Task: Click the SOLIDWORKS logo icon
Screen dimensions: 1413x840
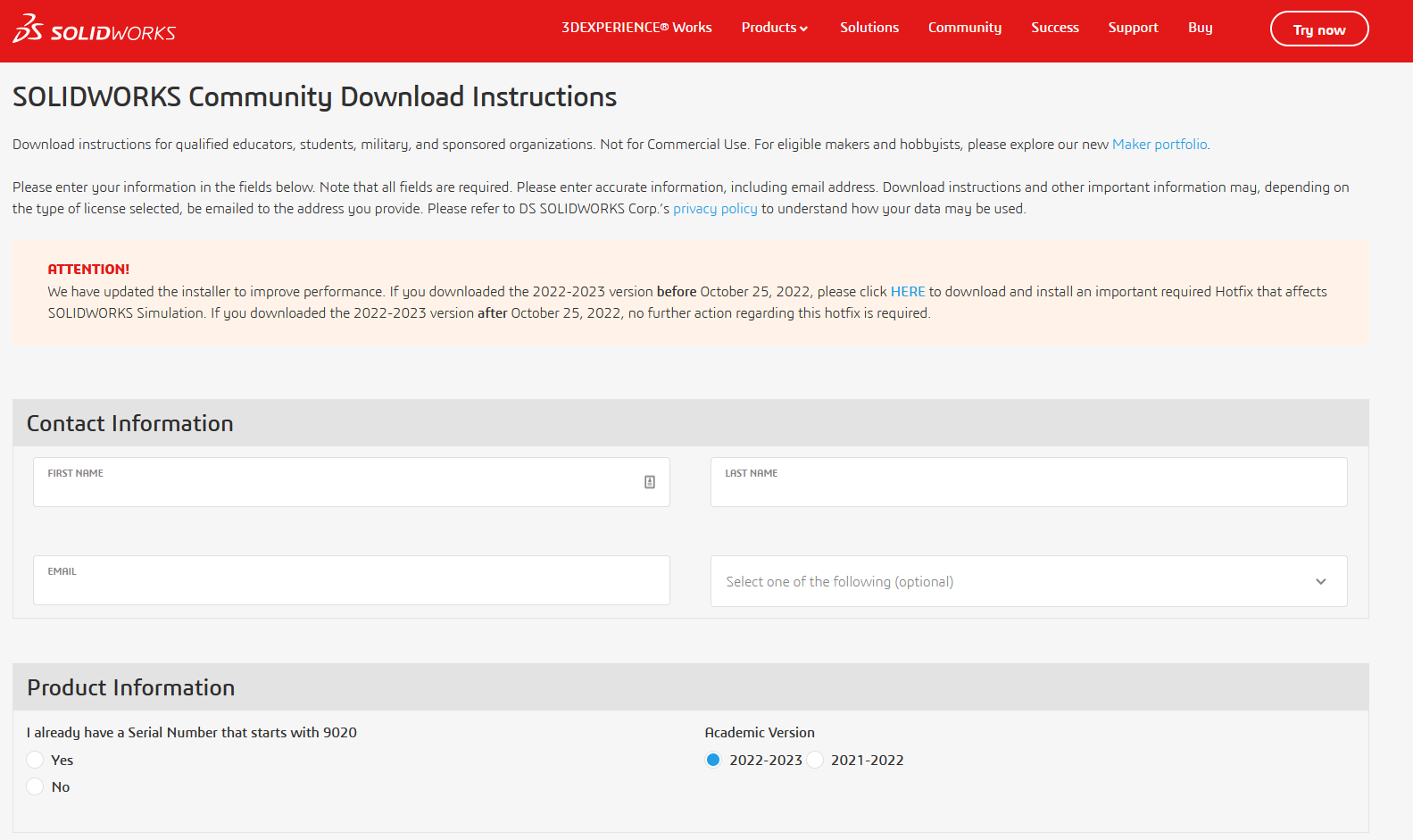Action: (x=28, y=29)
